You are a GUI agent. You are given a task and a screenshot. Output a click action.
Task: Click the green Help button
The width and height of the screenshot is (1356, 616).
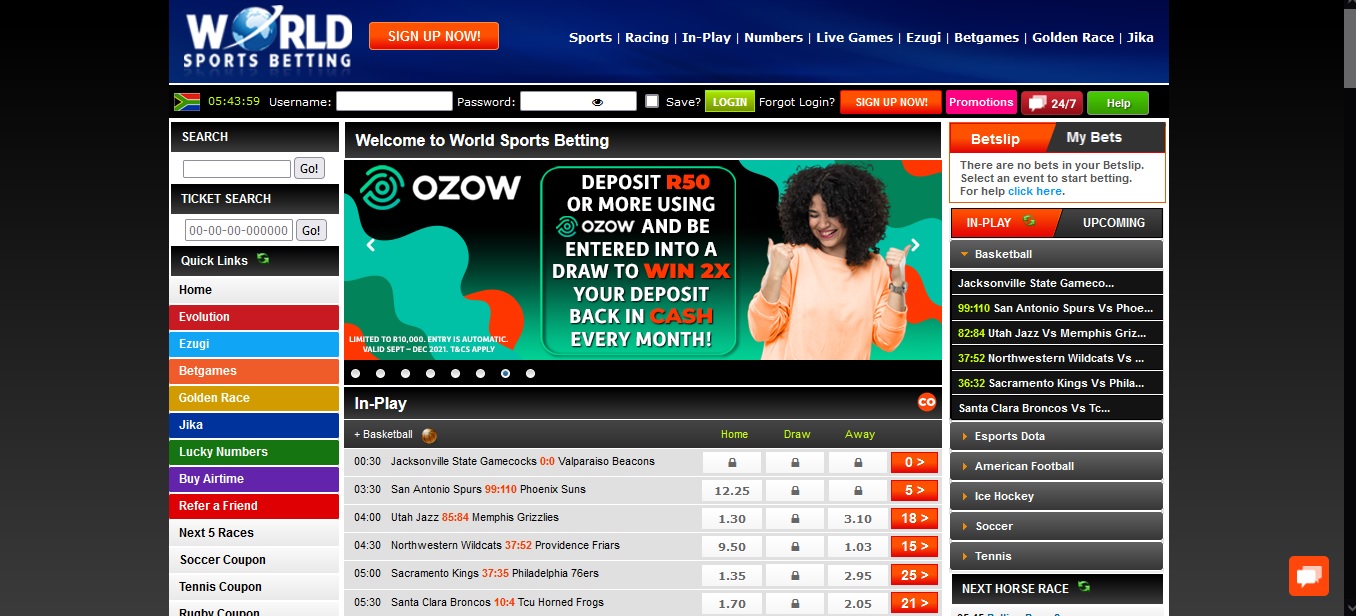[x=1118, y=103]
